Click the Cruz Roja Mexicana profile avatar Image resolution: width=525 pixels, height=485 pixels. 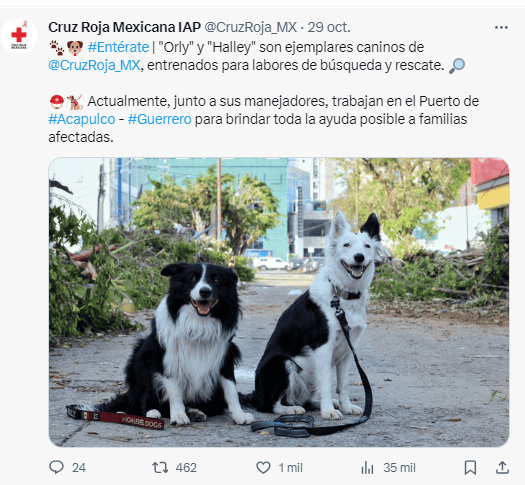click(19, 36)
